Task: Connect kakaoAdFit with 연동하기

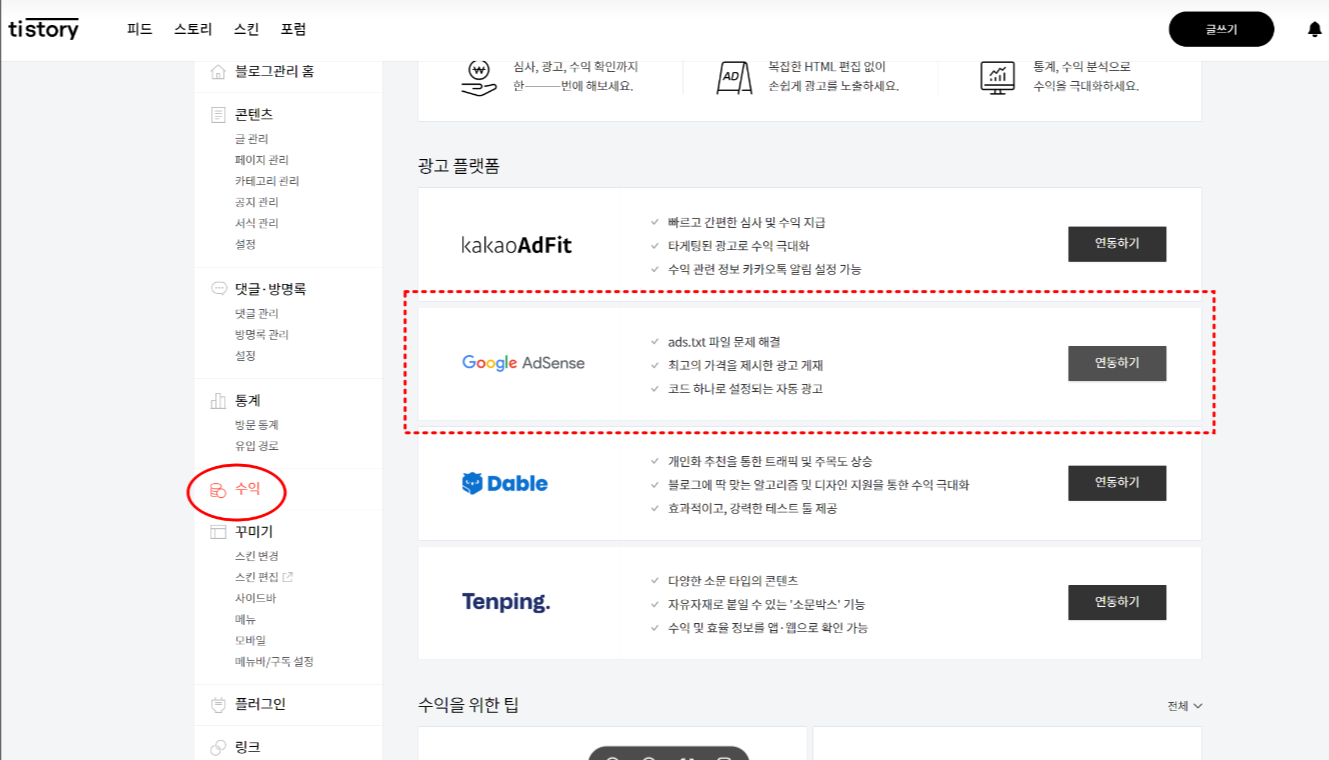Action: point(1117,244)
